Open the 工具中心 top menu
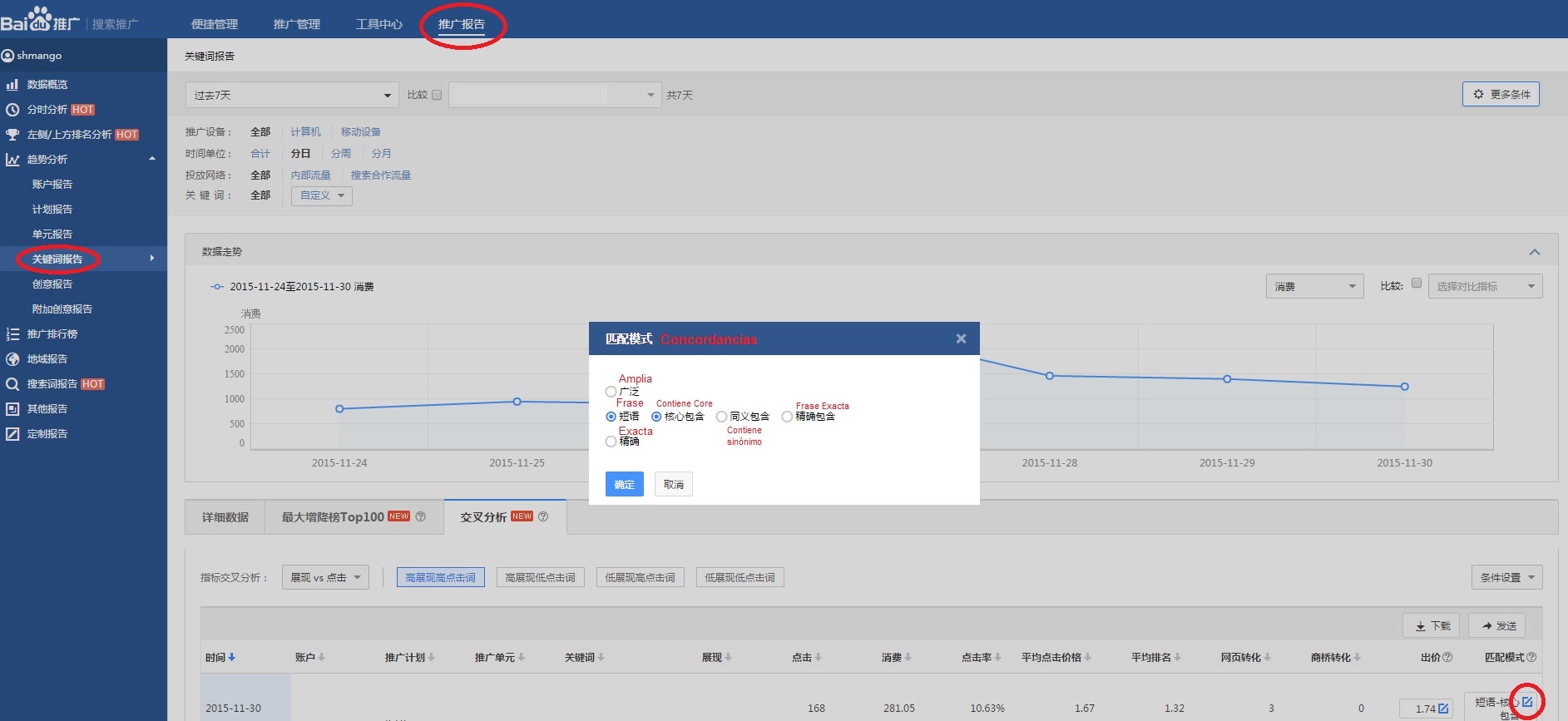The height and width of the screenshot is (721, 1568). coord(379,24)
